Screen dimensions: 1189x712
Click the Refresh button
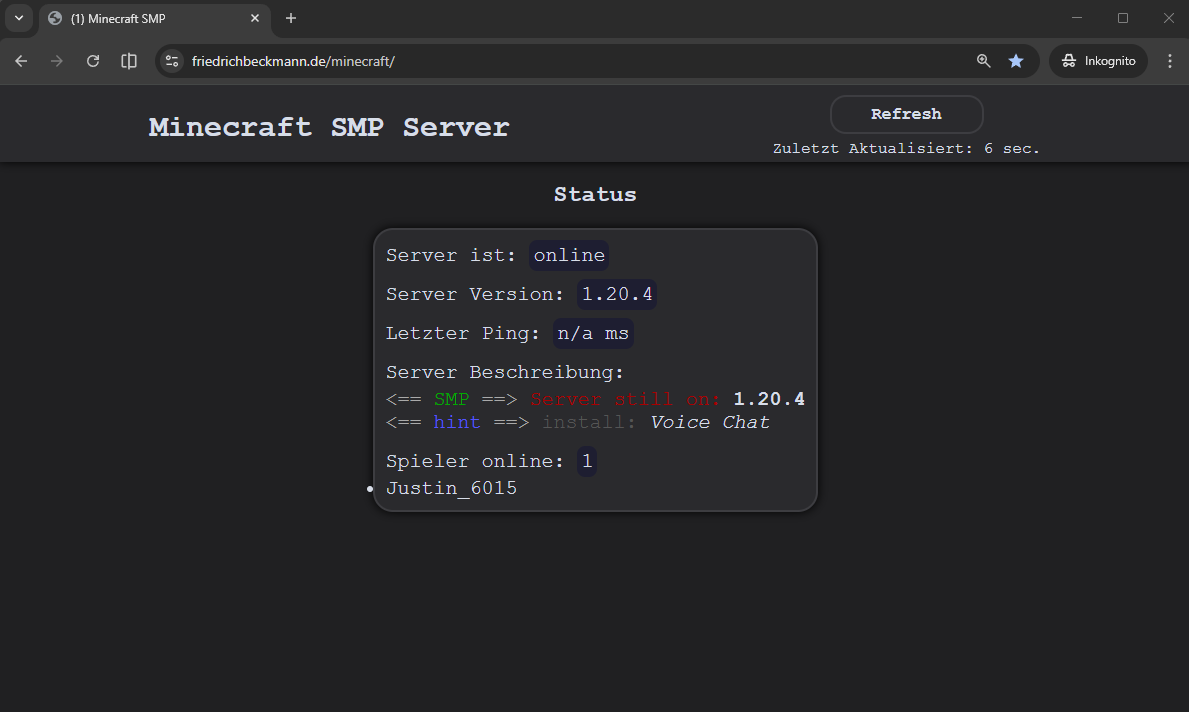tap(906, 114)
